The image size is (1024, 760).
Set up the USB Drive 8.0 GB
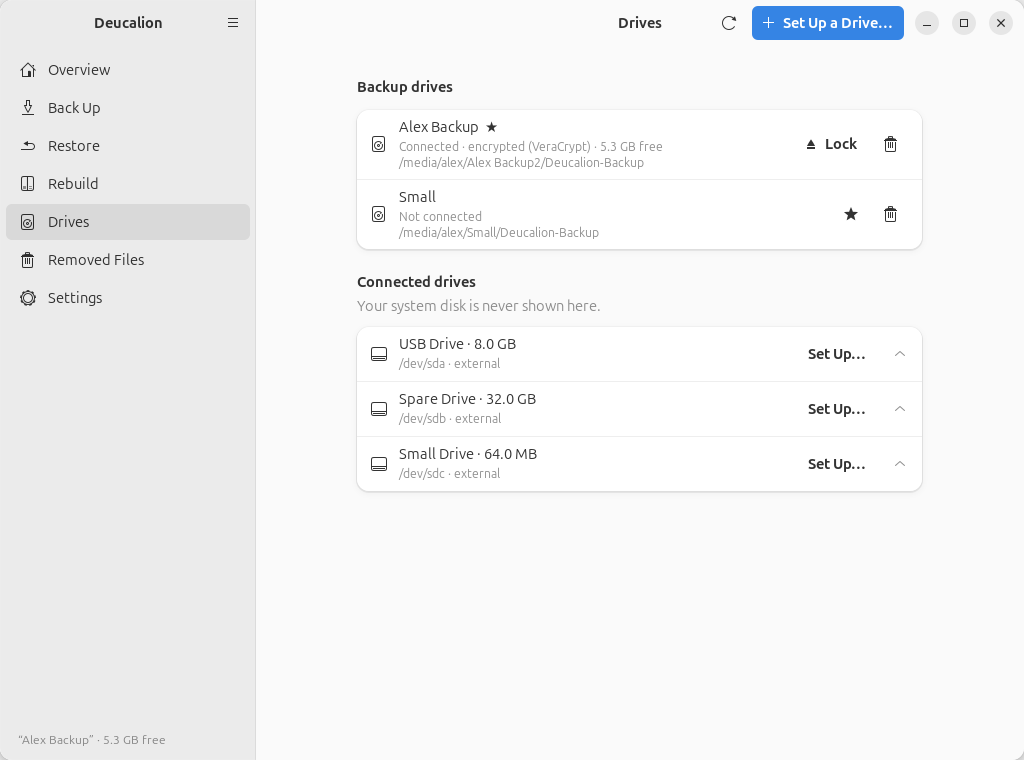(x=837, y=354)
